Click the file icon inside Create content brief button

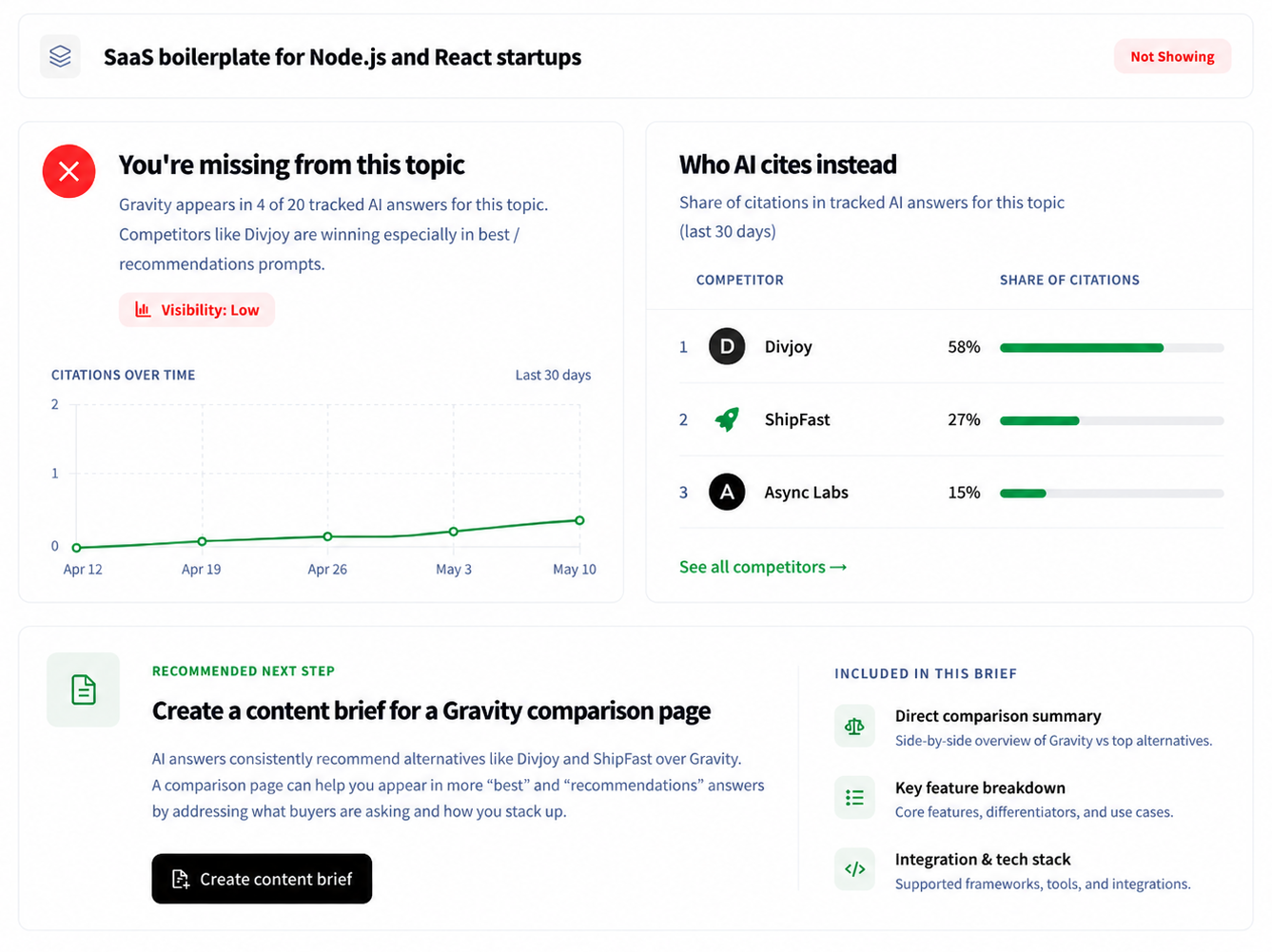pyautogui.click(x=180, y=879)
